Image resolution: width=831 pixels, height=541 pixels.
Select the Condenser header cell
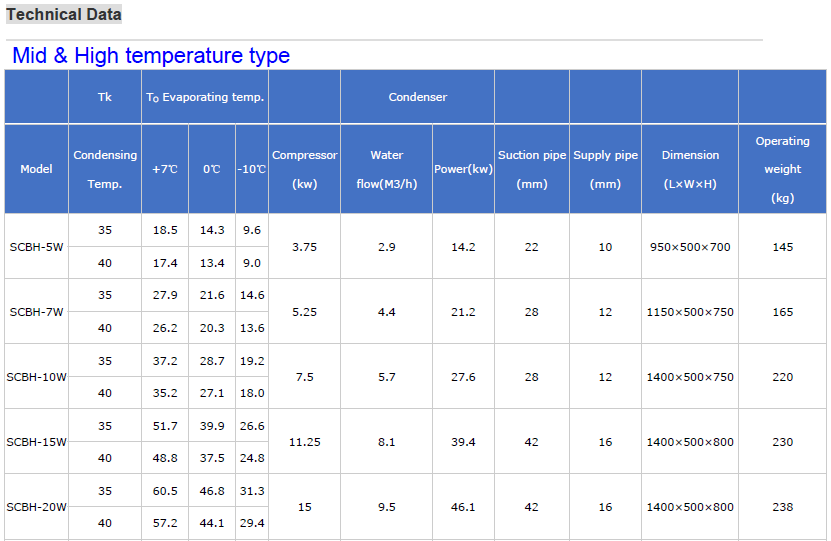[x=417, y=97]
